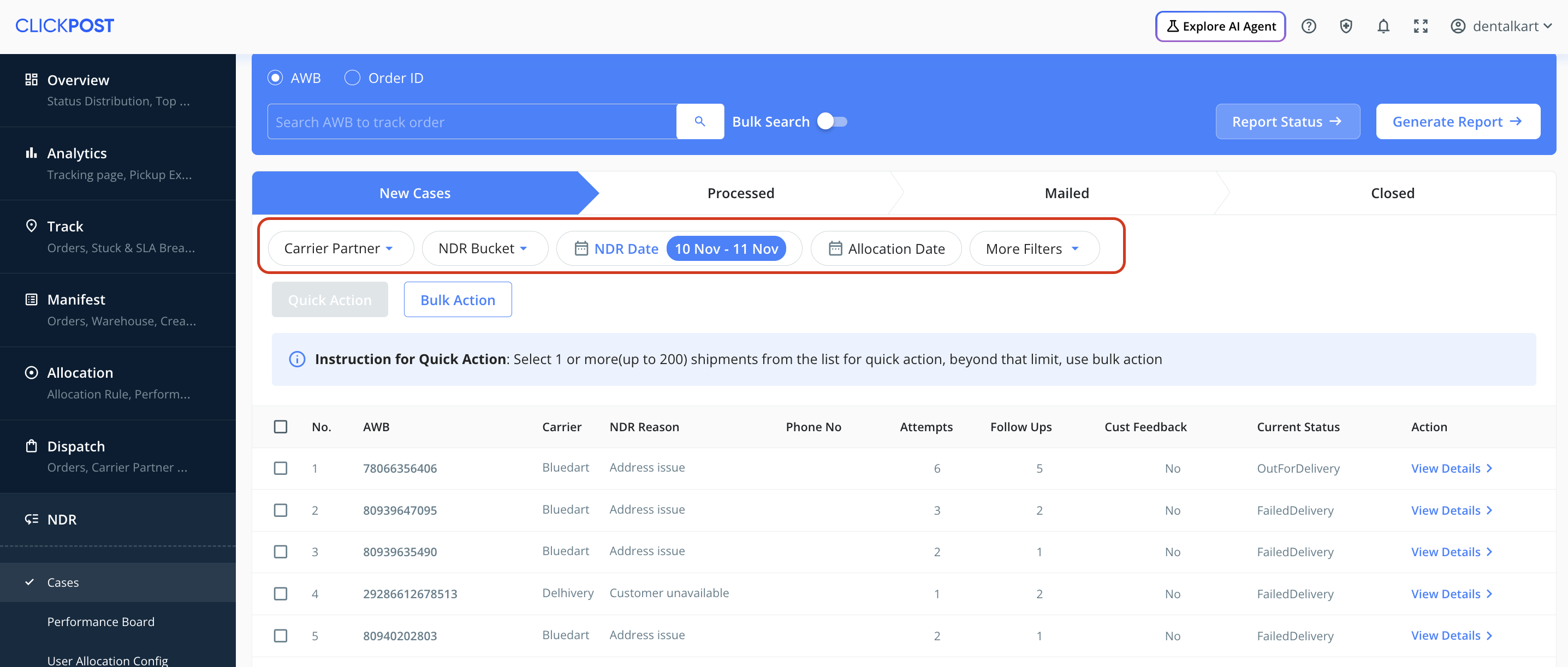The image size is (1568, 667).
Task: Click the shield security icon
Action: (x=1345, y=26)
